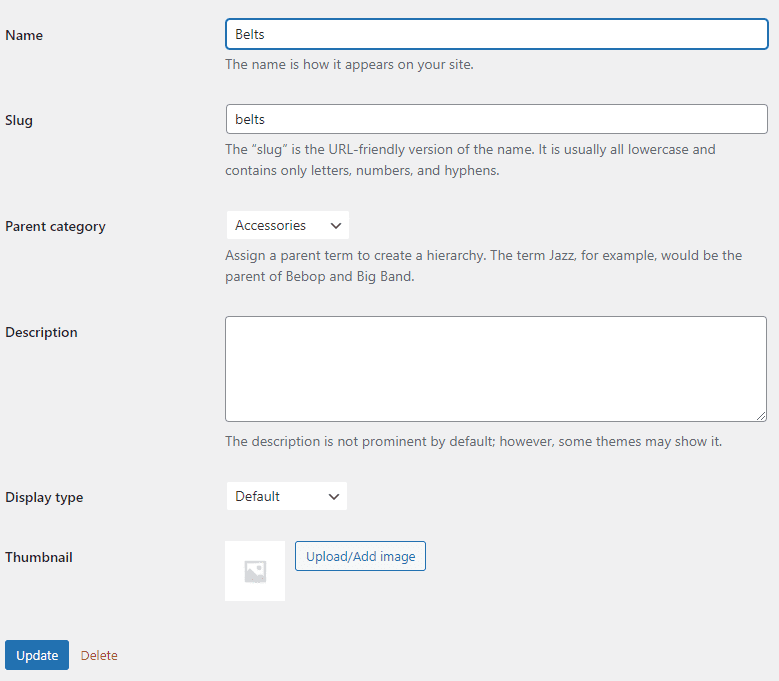Click the Parent category label
The width and height of the screenshot is (779, 681).
[x=55, y=227]
